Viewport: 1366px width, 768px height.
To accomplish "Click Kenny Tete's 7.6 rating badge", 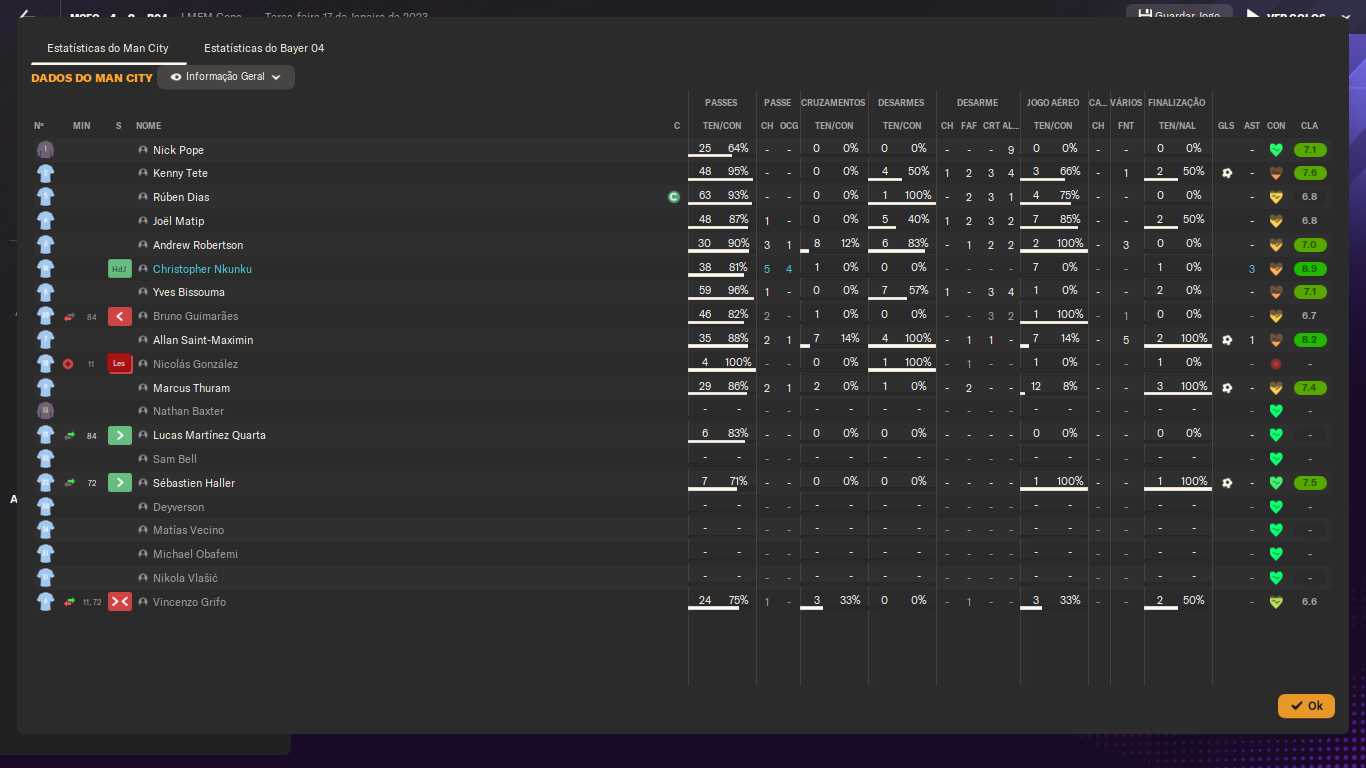I will (x=1310, y=173).
